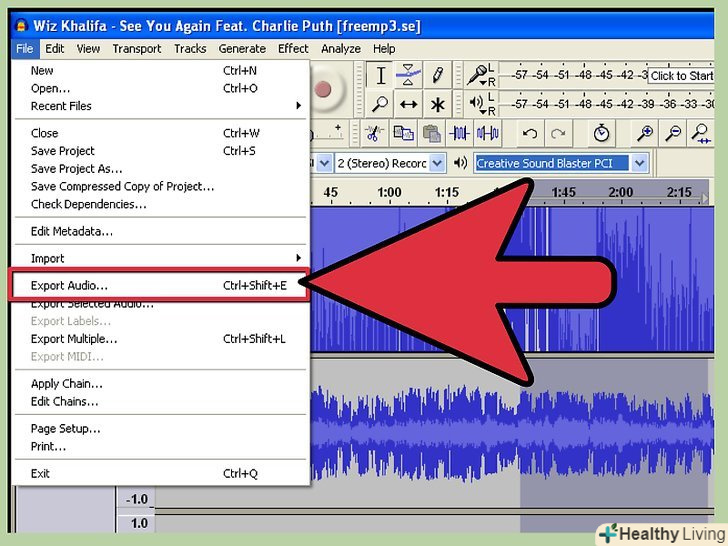Click the Silence audio icon

point(488,133)
